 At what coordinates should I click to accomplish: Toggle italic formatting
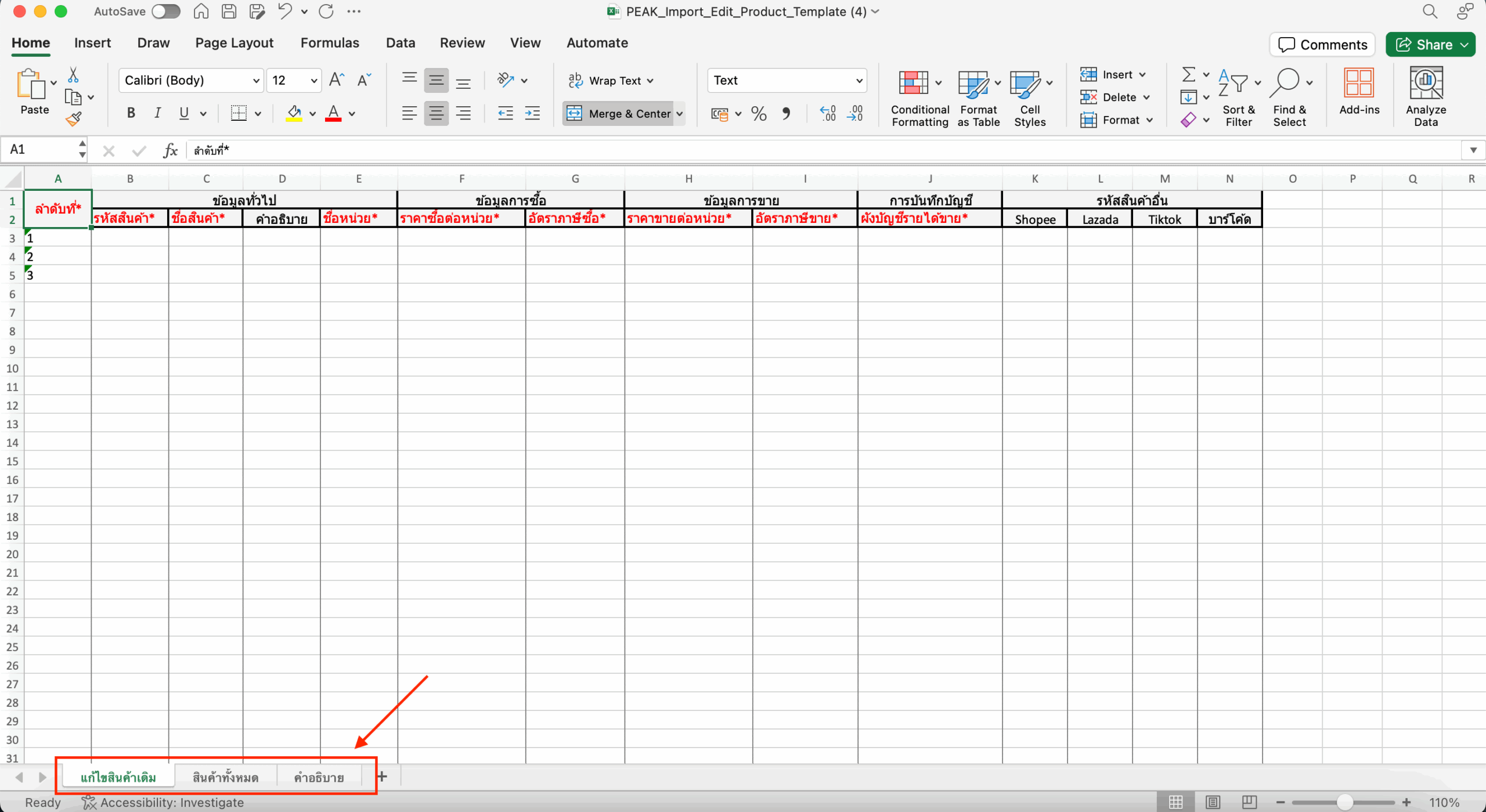click(157, 113)
